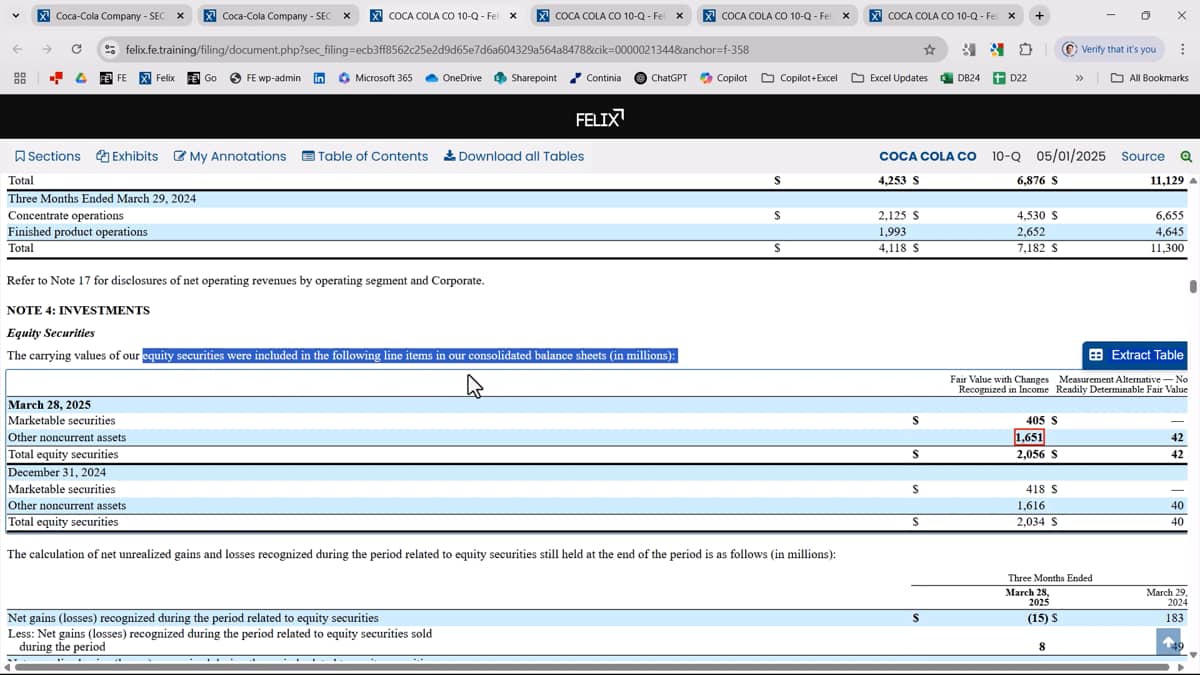Click the Concentrate operations row label
The height and width of the screenshot is (675, 1200).
[66, 215]
